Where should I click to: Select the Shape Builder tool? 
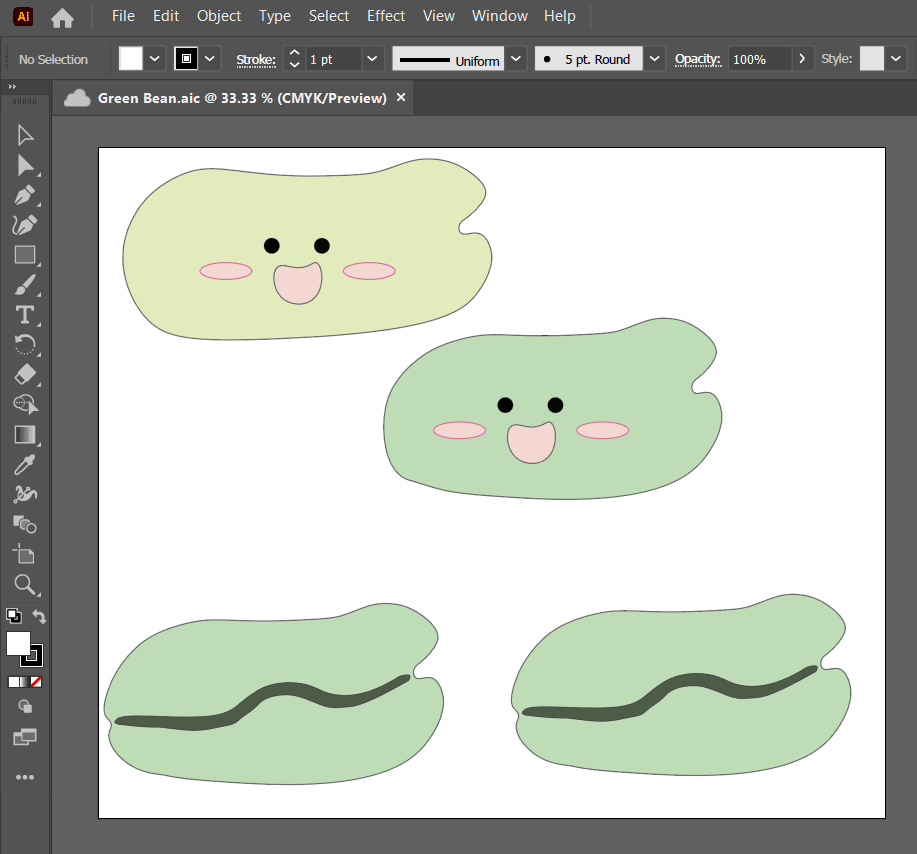[x=25, y=405]
